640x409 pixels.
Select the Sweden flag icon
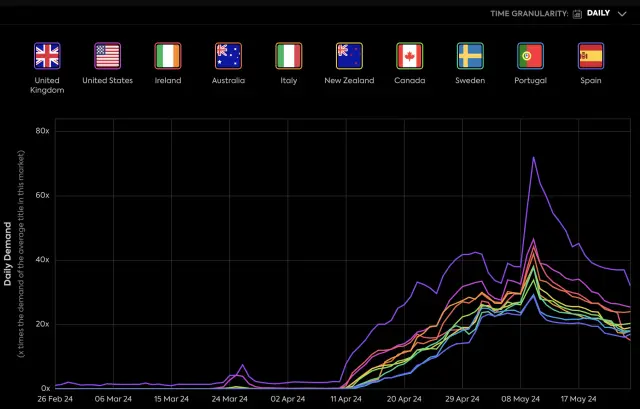click(x=470, y=55)
